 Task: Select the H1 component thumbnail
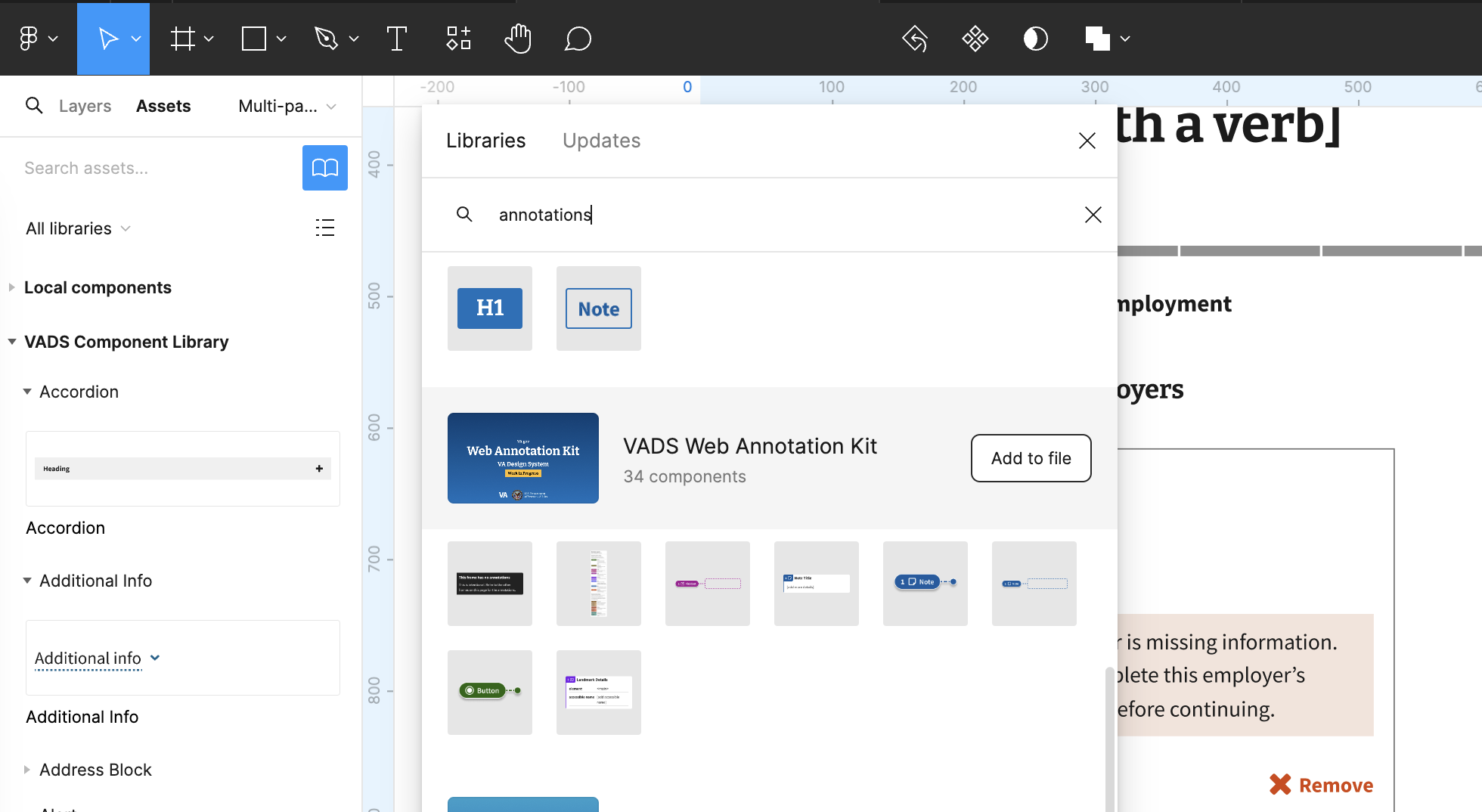point(490,308)
